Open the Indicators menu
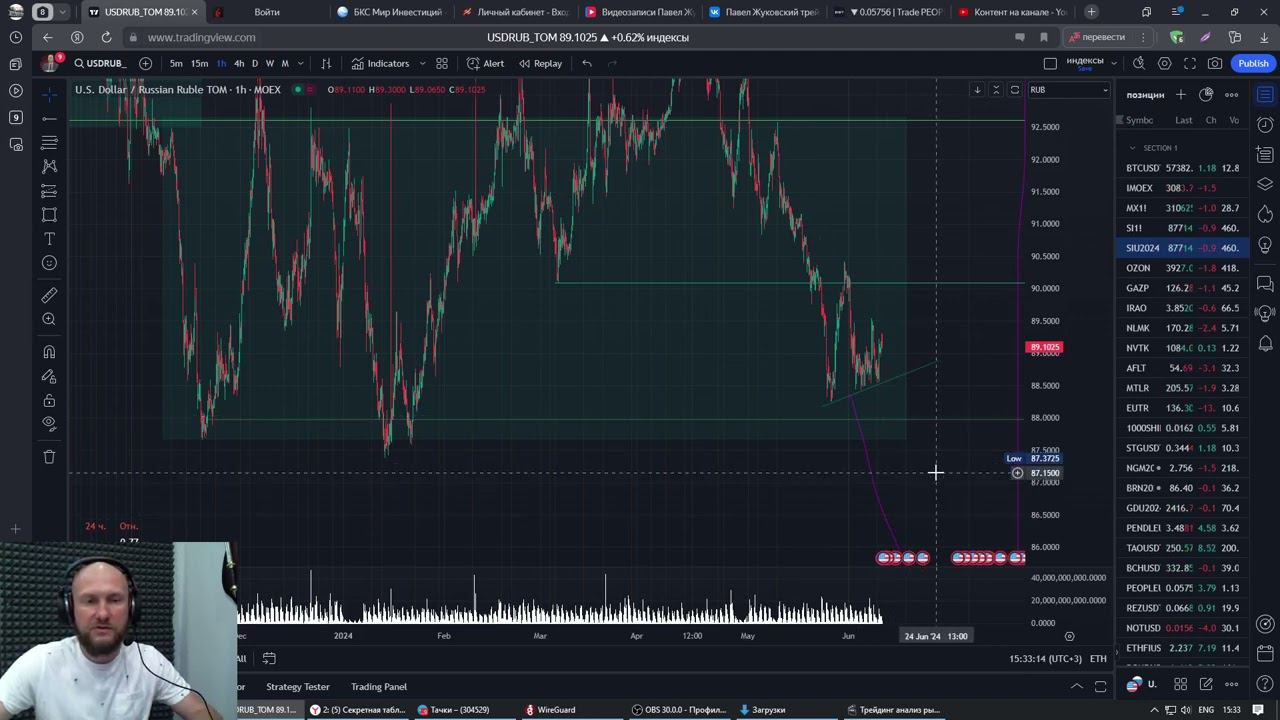Viewport: 1280px width, 720px height. (380, 63)
